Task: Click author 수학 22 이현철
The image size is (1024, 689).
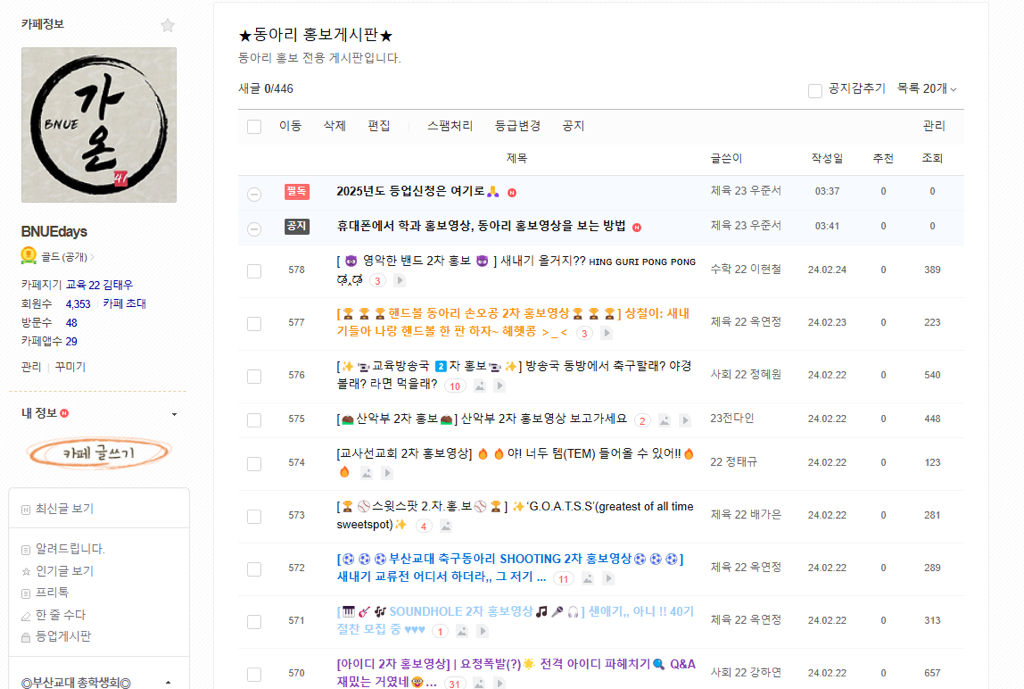Action: click(x=746, y=269)
